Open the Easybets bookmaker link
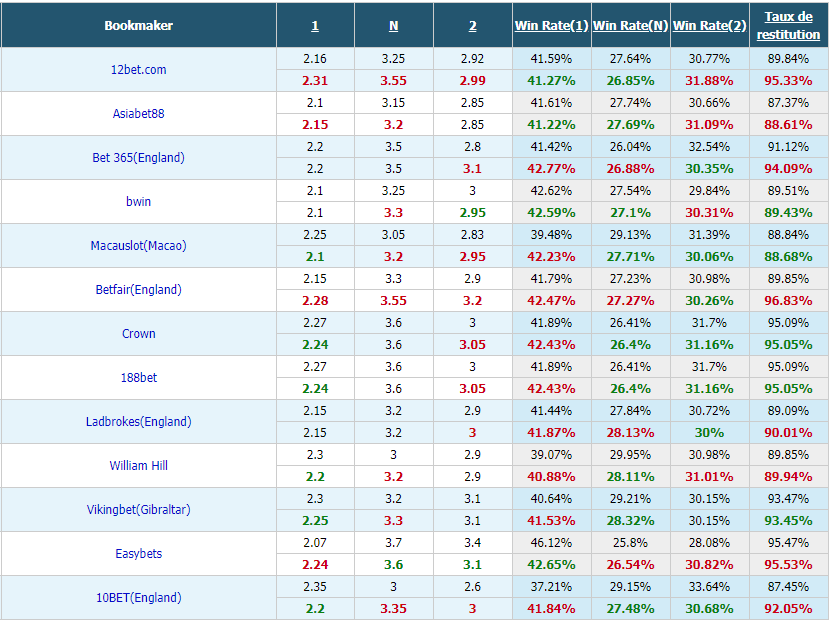The width and height of the screenshot is (830, 620). [x=139, y=553]
